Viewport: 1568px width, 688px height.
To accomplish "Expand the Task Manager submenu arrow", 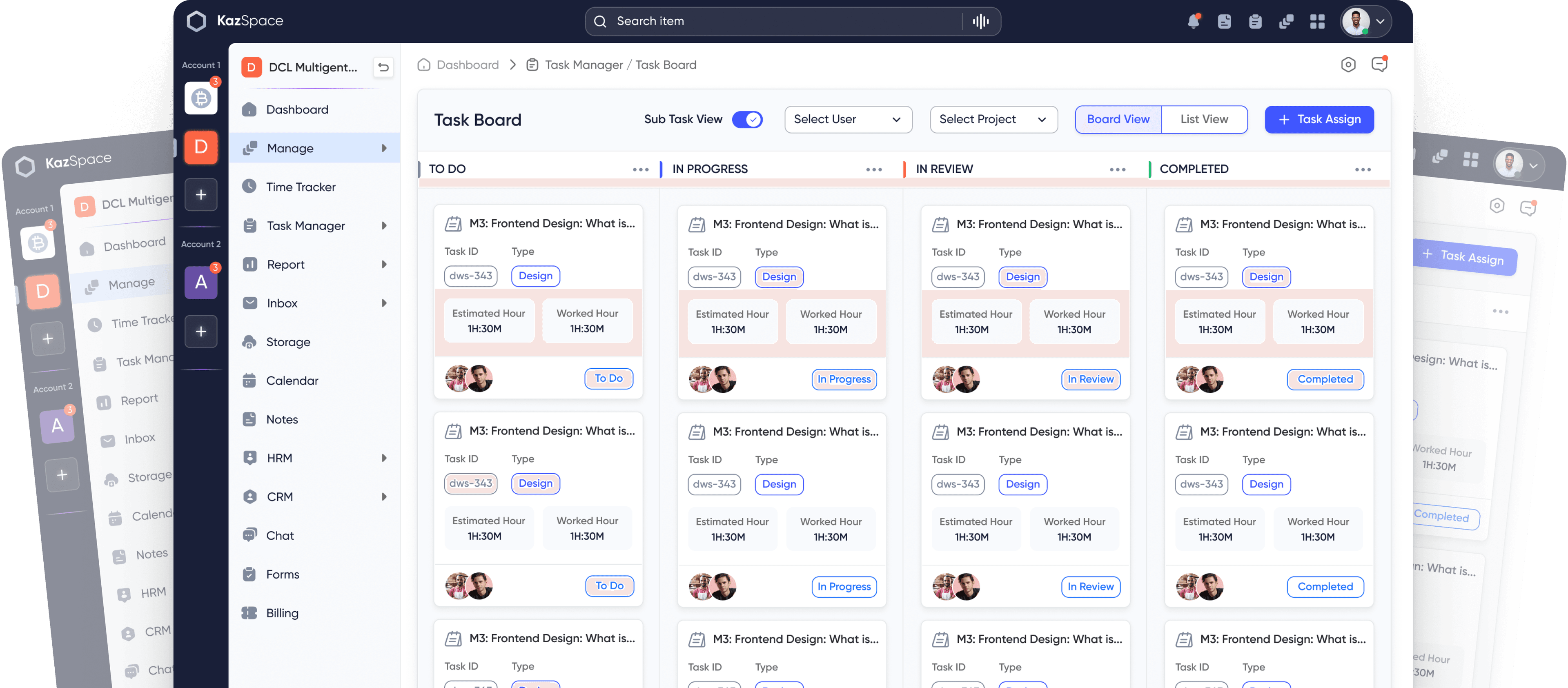I will click(x=384, y=225).
